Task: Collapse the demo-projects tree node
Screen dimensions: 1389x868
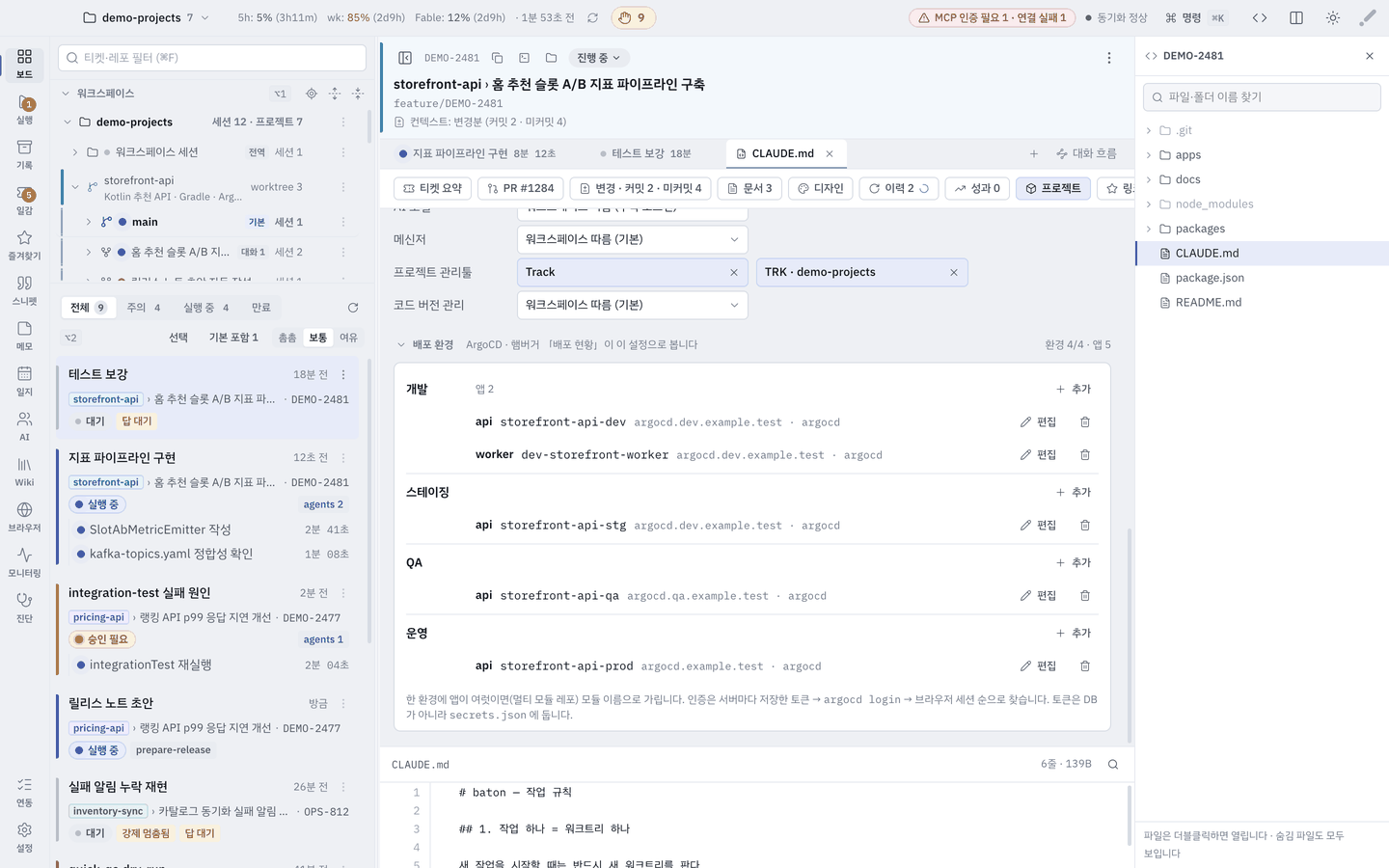Action: 68,122
